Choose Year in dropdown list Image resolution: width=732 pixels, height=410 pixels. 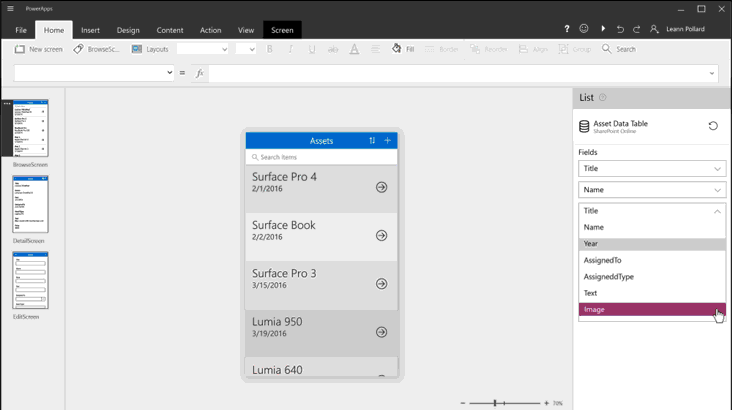coord(652,244)
